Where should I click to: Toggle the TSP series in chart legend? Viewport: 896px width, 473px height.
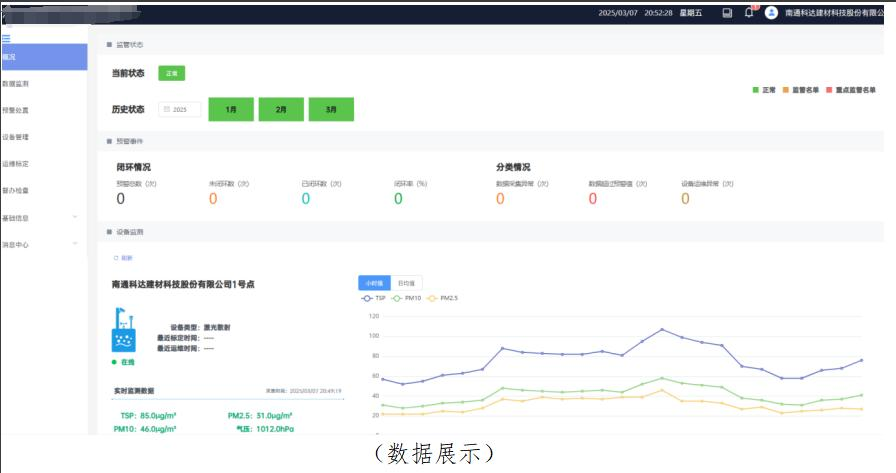tap(374, 298)
